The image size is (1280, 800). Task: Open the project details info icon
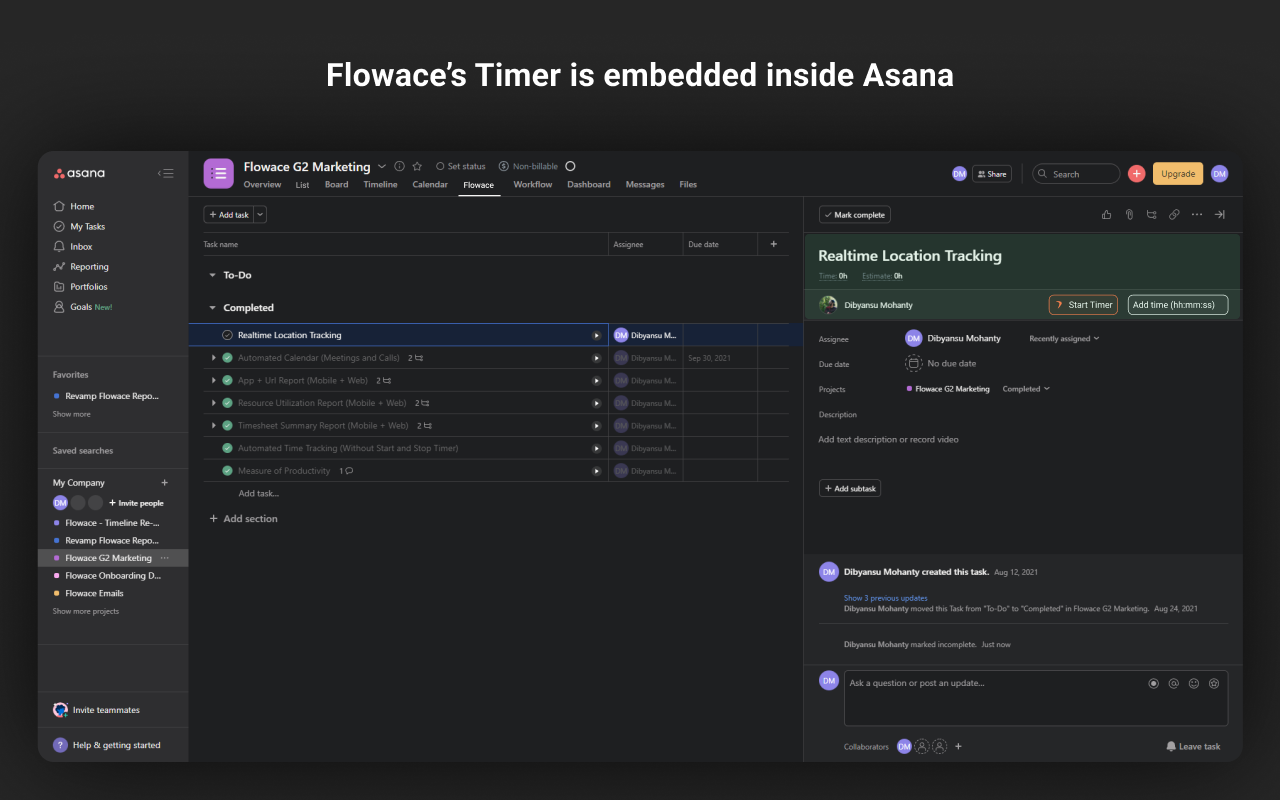click(400, 167)
